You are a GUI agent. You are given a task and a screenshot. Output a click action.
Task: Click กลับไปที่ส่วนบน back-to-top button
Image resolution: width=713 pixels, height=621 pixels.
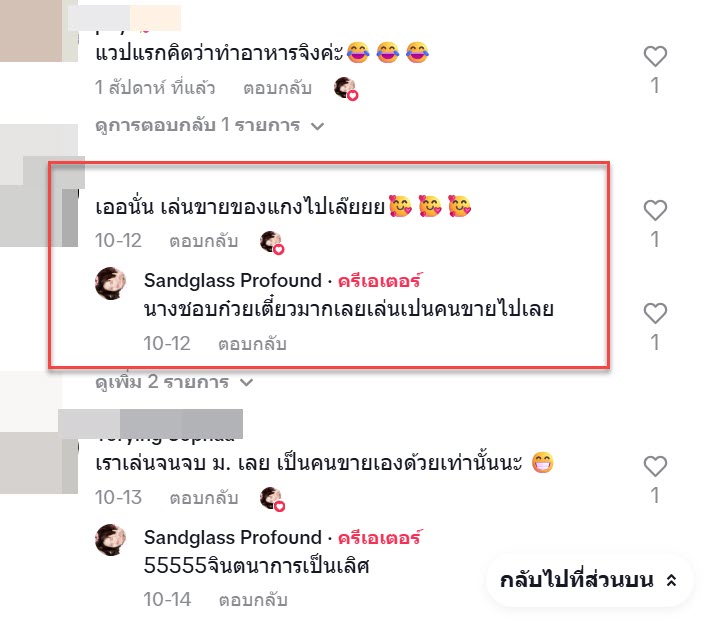pos(590,580)
